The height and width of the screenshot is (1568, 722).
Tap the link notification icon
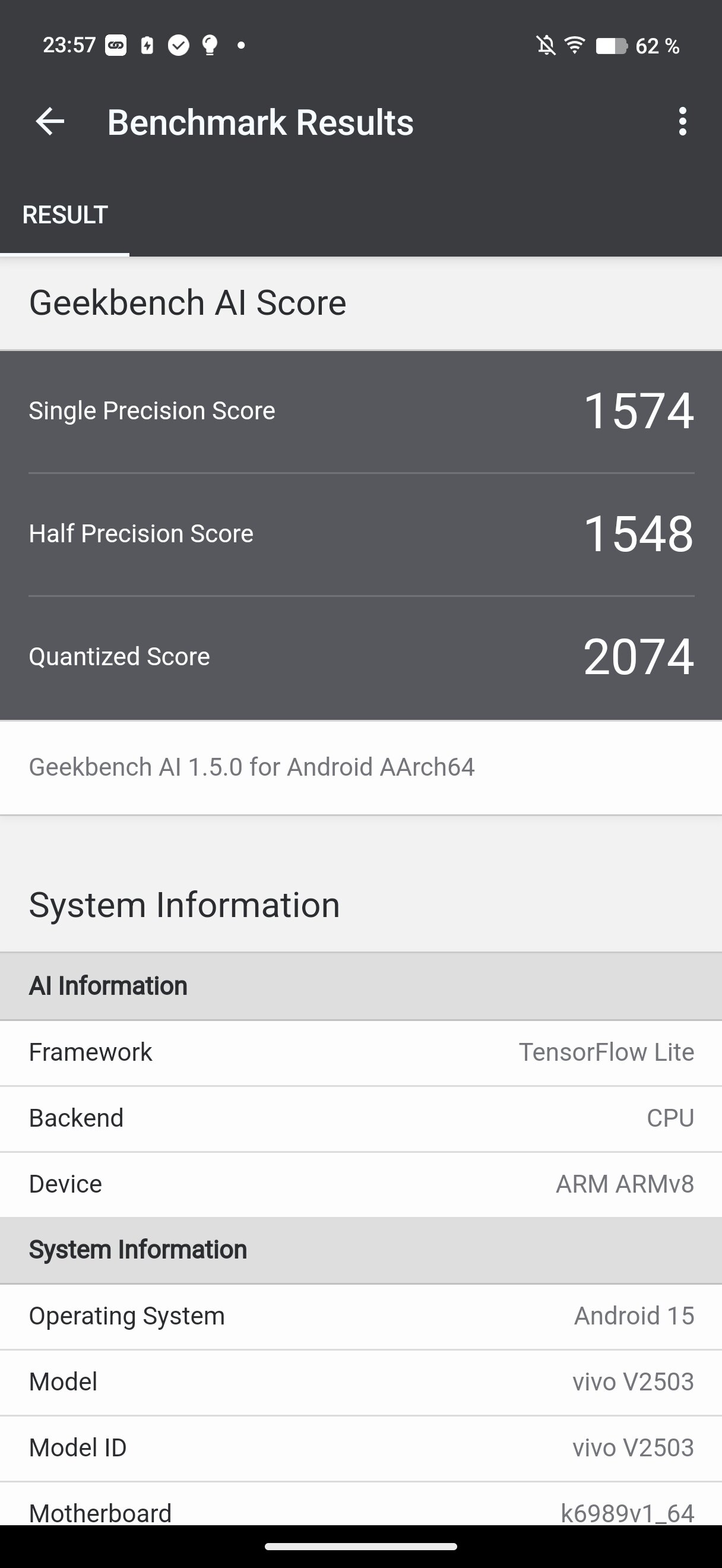click(116, 45)
